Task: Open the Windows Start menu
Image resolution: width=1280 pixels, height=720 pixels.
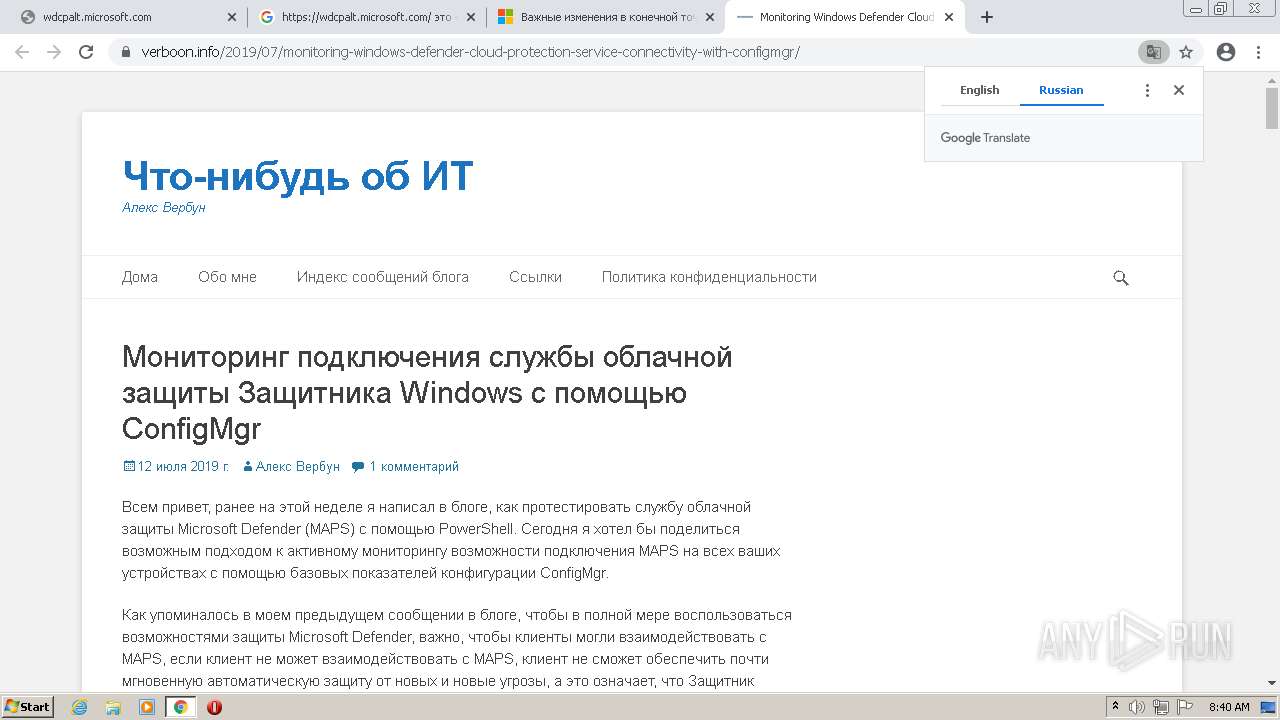Action: (x=28, y=707)
